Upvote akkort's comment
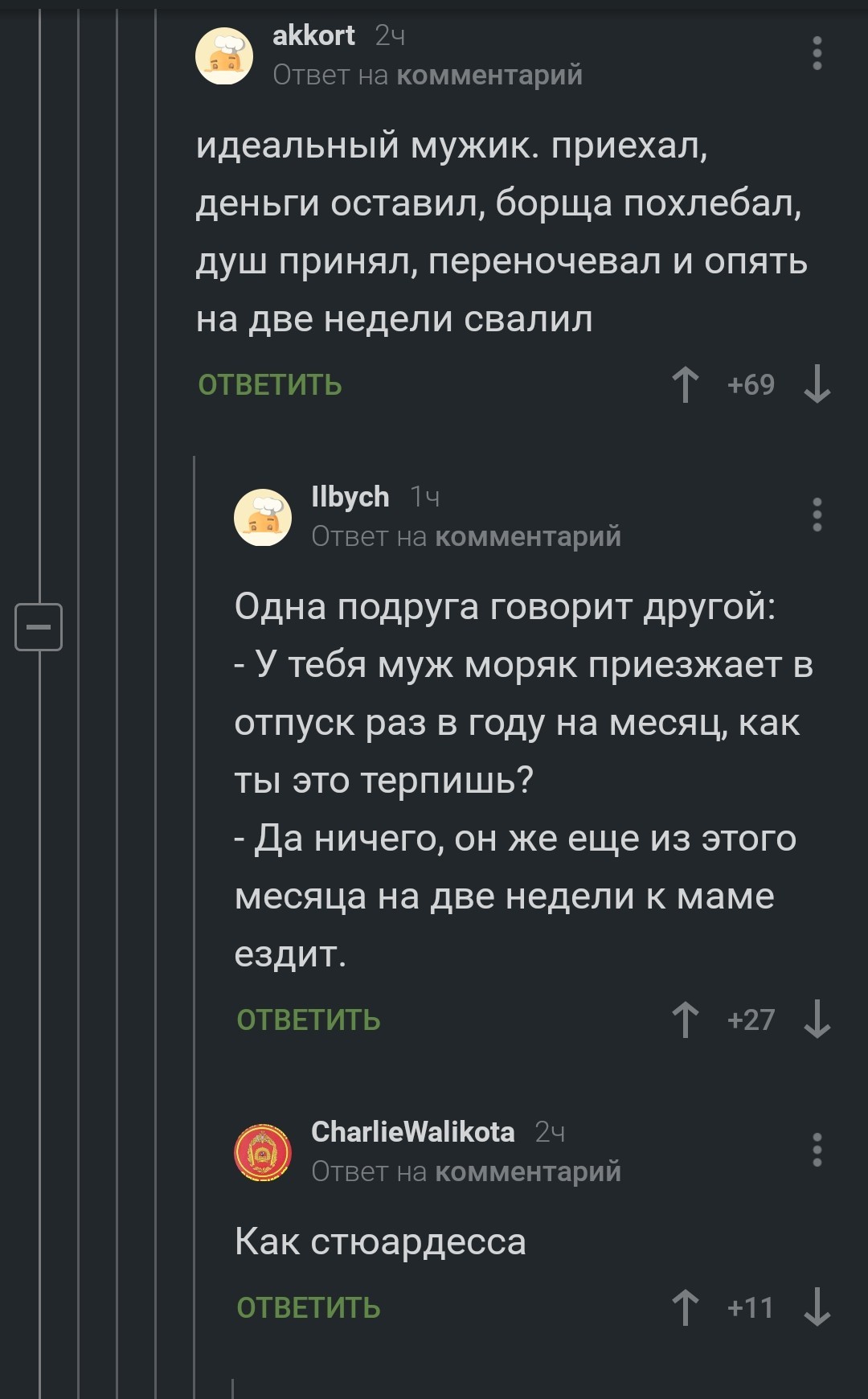 tap(685, 384)
